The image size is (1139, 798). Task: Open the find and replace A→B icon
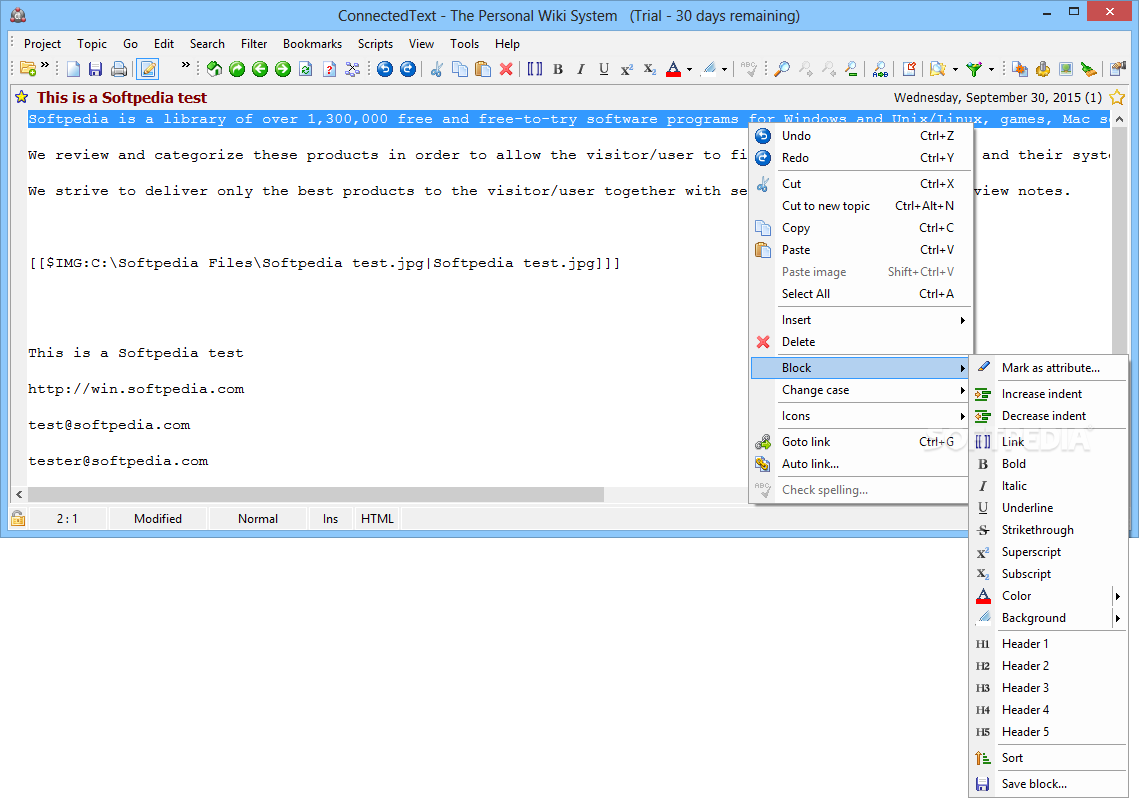[x=880, y=69]
